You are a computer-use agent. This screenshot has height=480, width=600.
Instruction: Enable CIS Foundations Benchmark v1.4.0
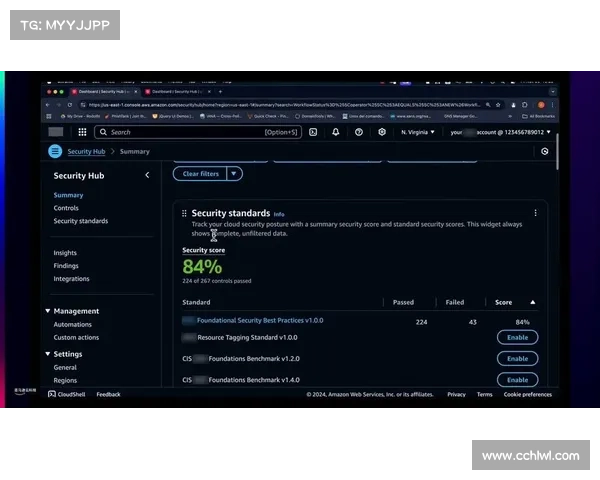[517, 380]
